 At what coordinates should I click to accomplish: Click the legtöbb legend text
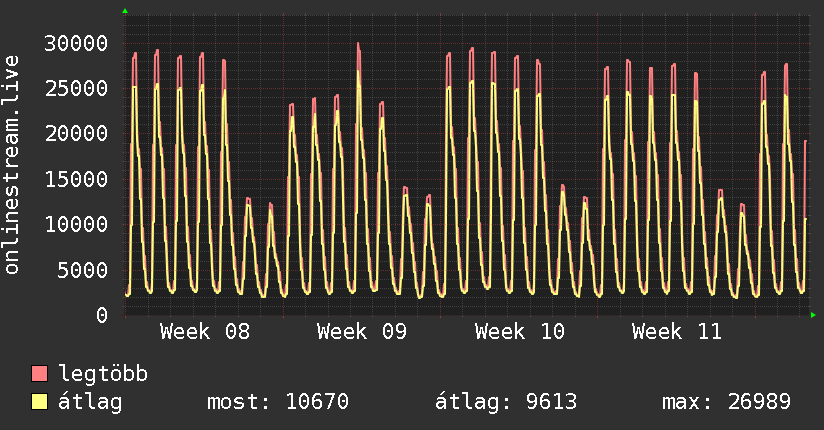tap(104, 375)
